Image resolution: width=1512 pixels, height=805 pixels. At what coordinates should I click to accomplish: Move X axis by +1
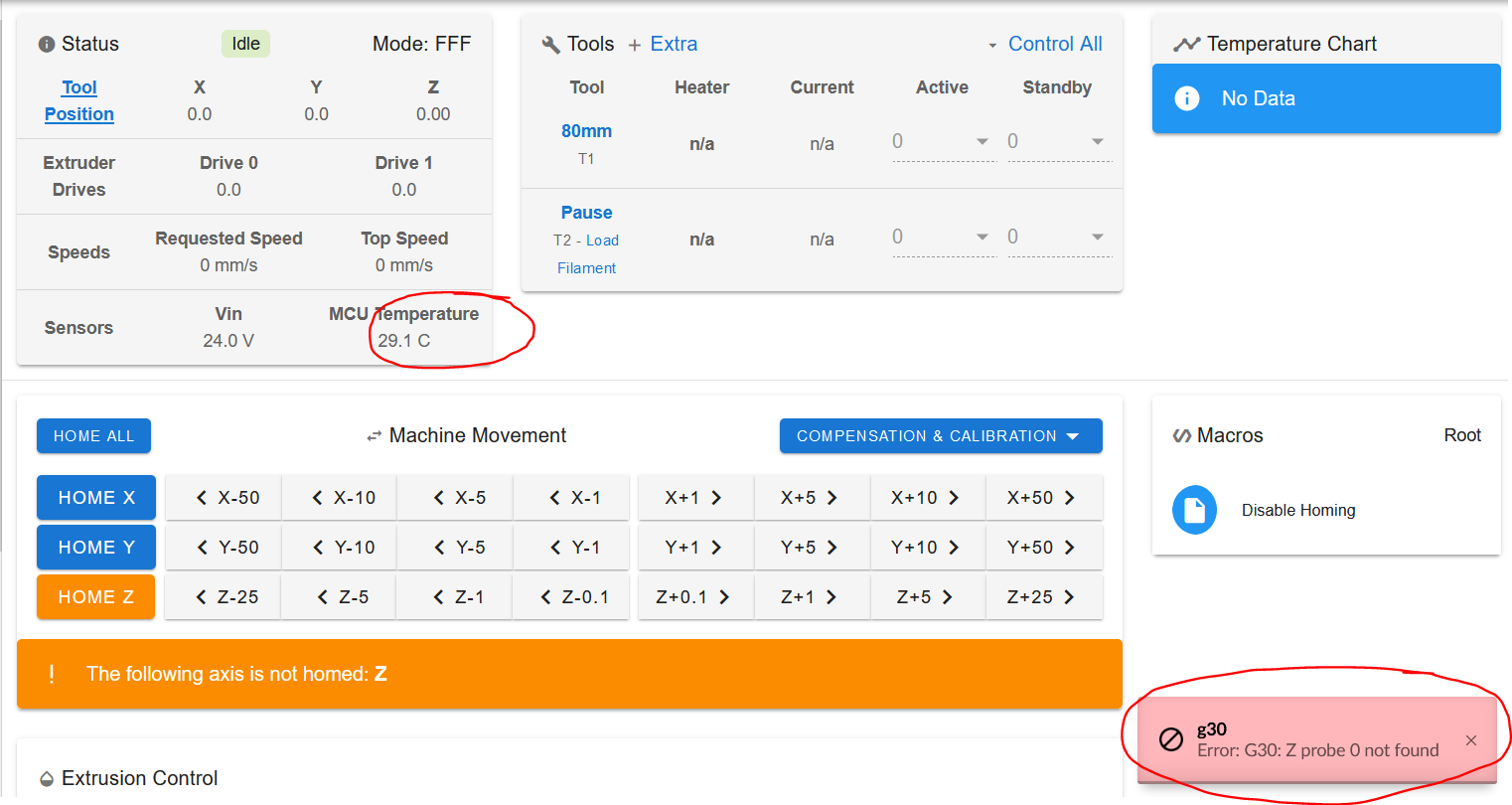(x=696, y=498)
